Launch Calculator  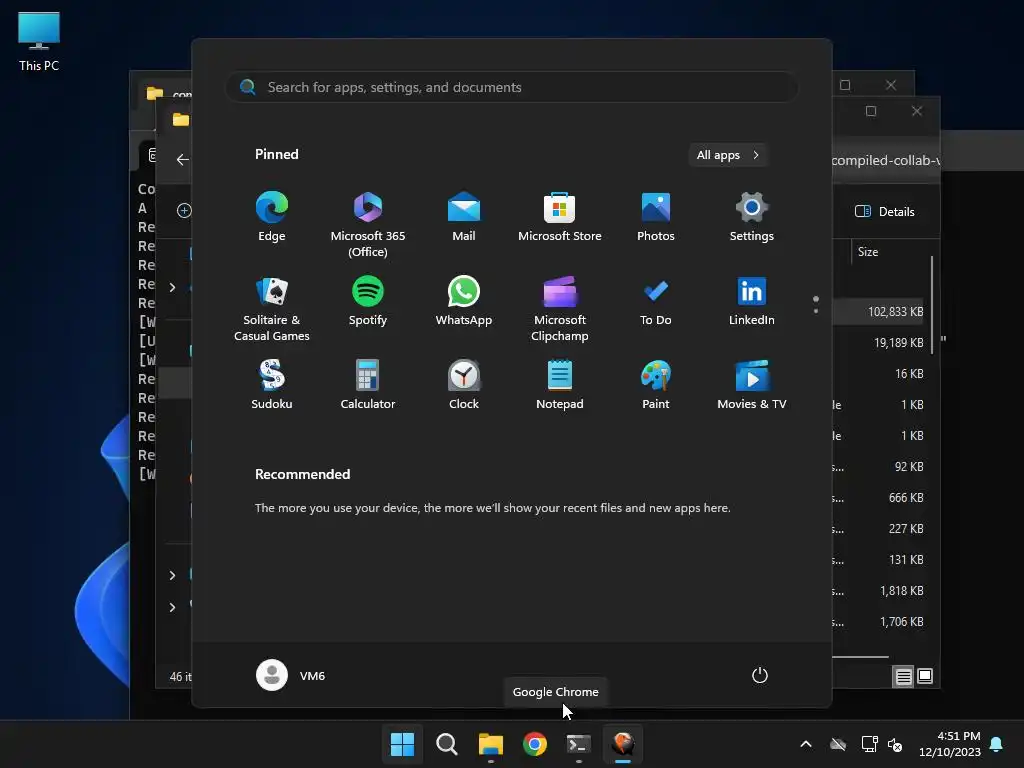pyautogui.click(x=368, y=385)
